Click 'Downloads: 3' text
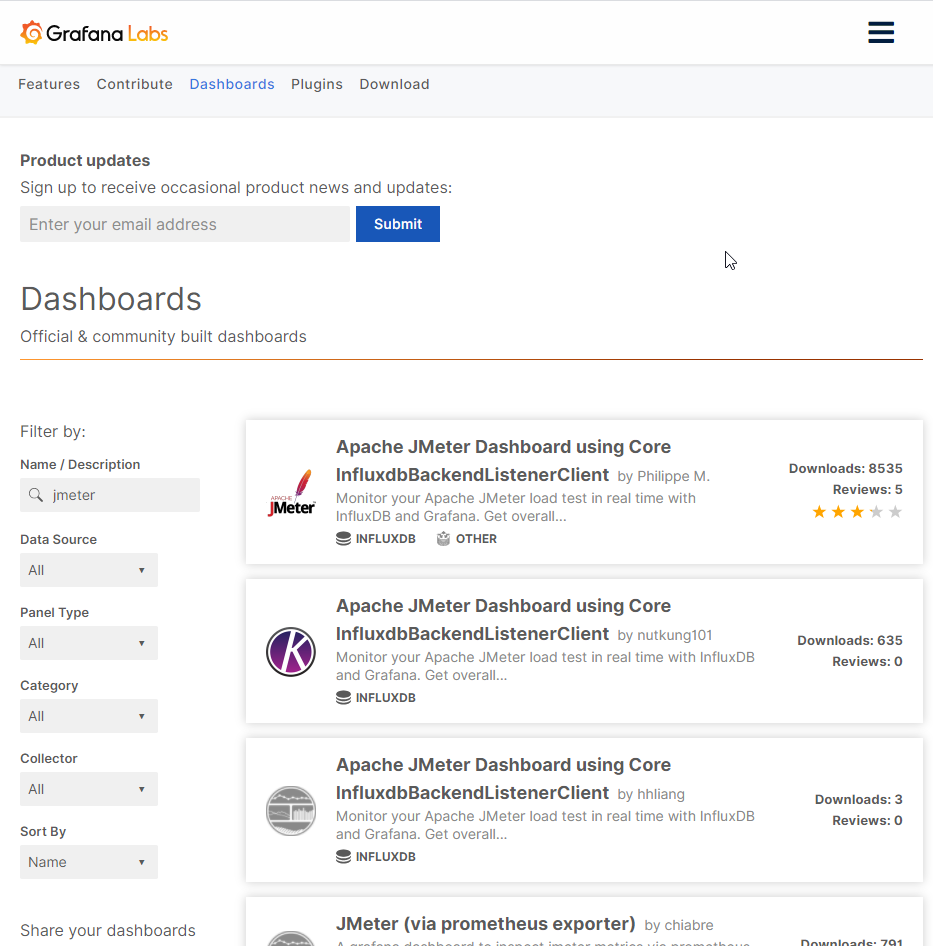Image resolution: width=933 pixels, height=946 pixels. pyautogui.click(x=859, y=800)
